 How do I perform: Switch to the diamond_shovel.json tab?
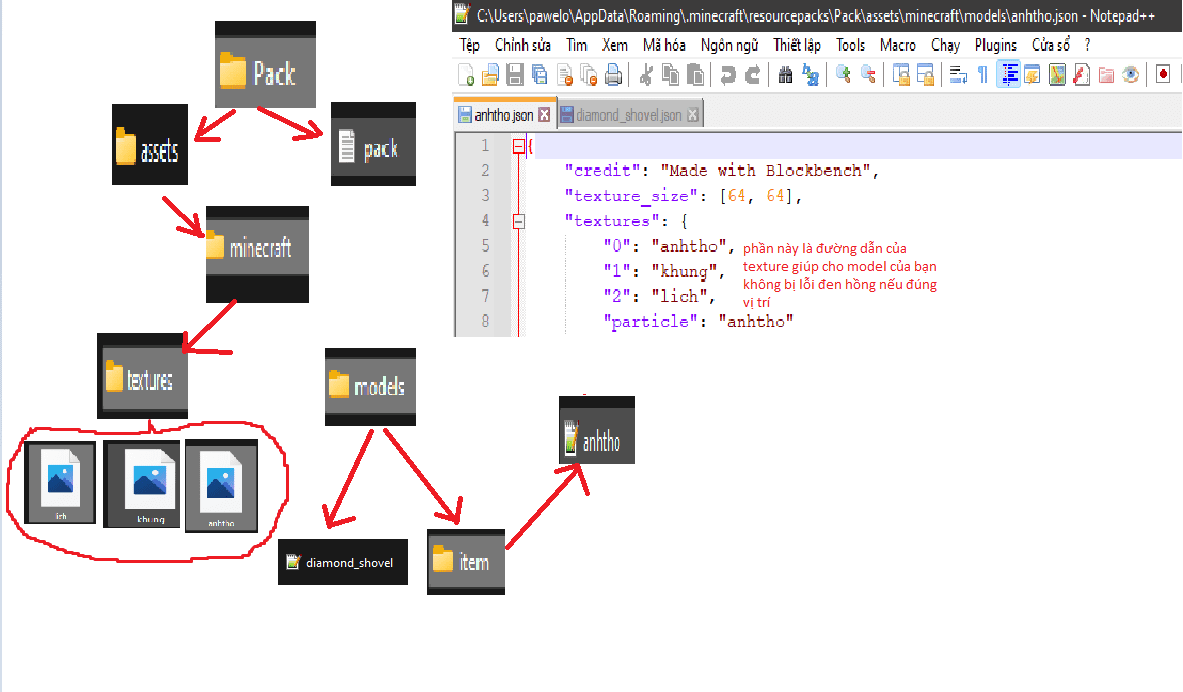[x=628, y=115]
